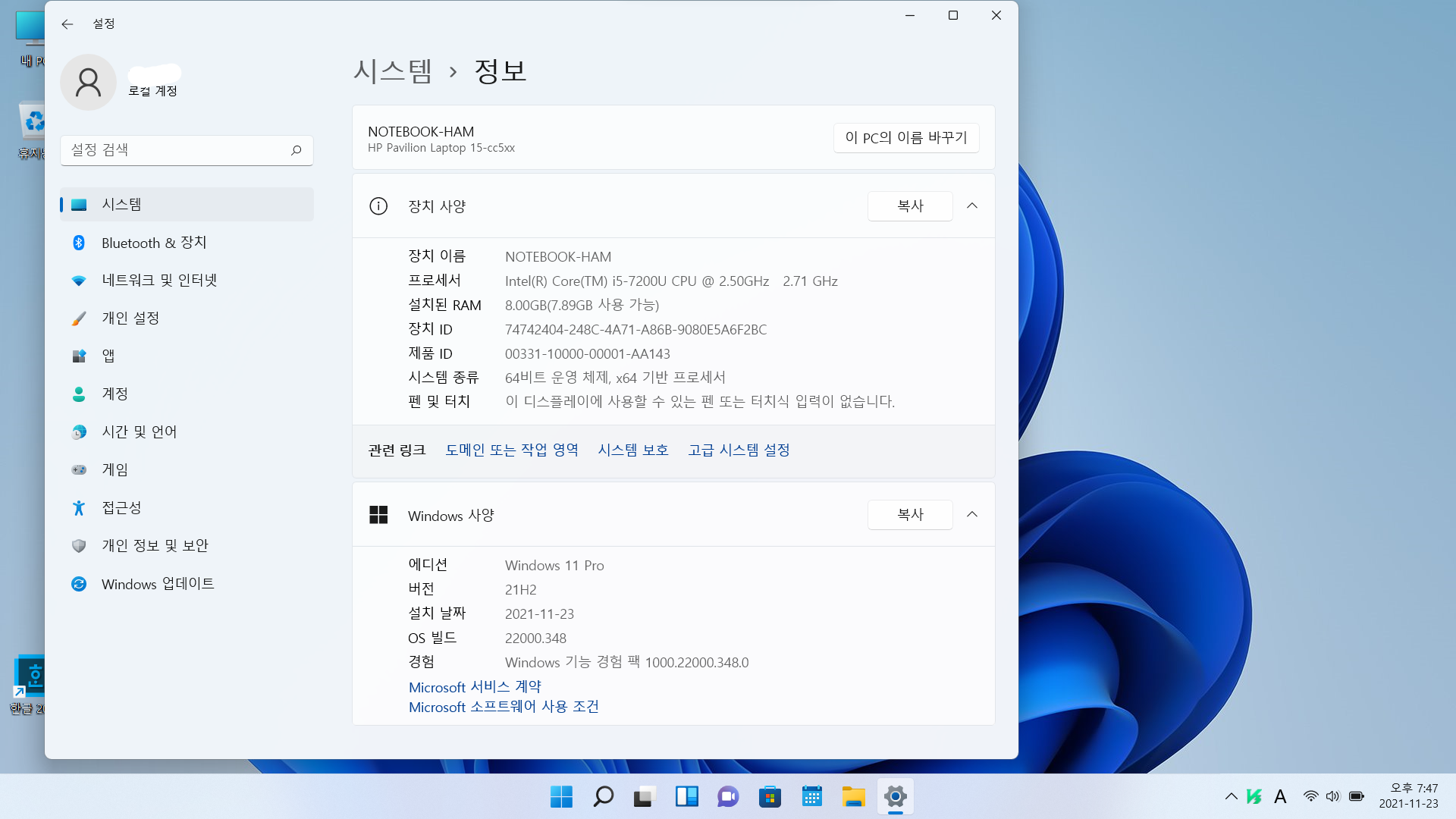
Task: Click the 제품 ID value 00331-10000-00001-AA143
Action: tap(588, 354)
